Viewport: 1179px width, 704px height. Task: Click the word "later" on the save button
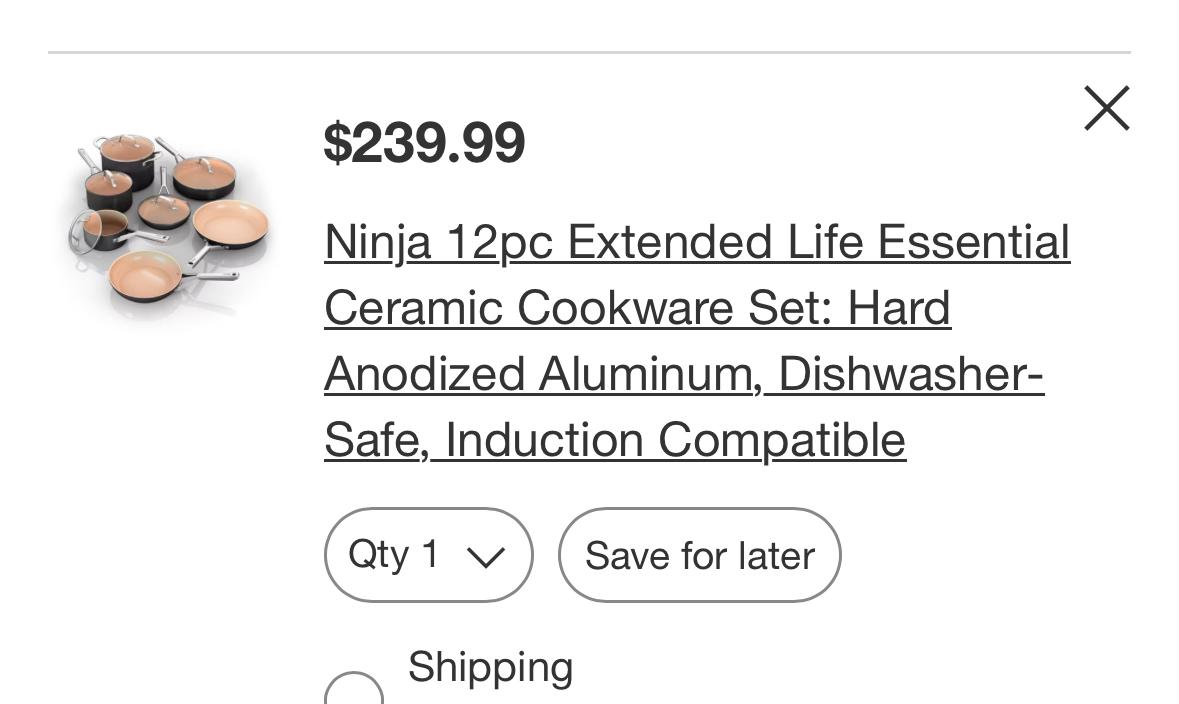(x=776, y=556)
